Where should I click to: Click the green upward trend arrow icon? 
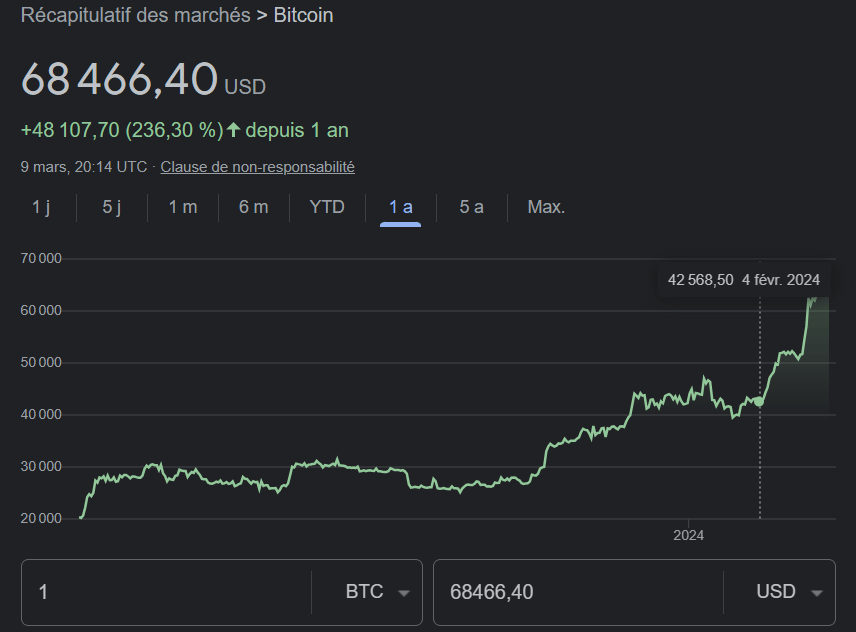[234, 130]
